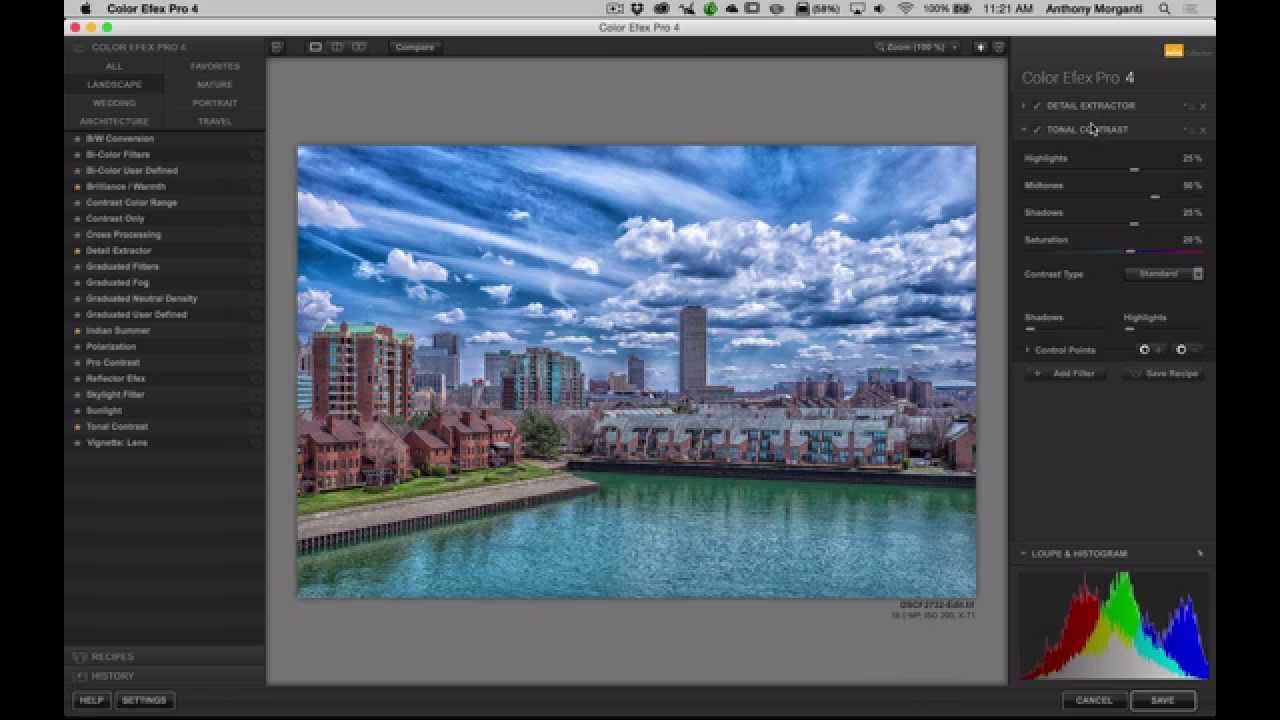Viewport: 1280px width, 720px height.
Task: Favorite star for B/W Conversion filter
Action: [x=77, y=139]
